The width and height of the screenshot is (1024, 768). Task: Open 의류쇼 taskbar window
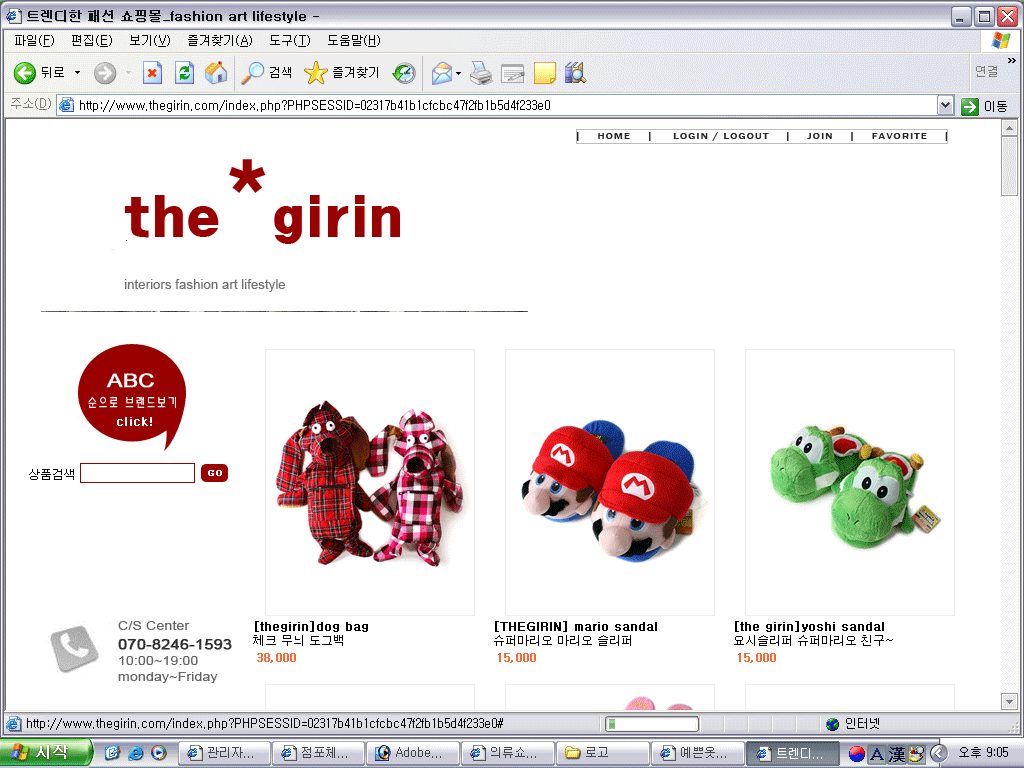click(506, 753)
